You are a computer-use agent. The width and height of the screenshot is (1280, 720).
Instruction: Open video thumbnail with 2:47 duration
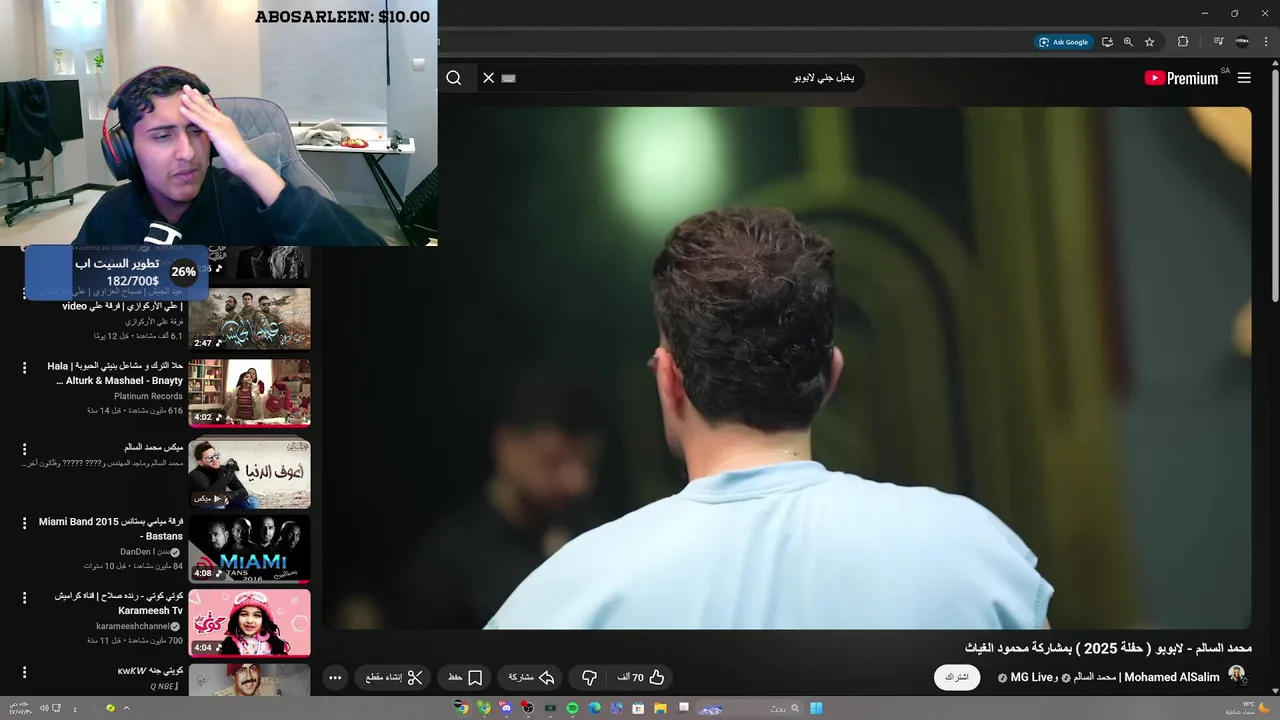(249, 319)
